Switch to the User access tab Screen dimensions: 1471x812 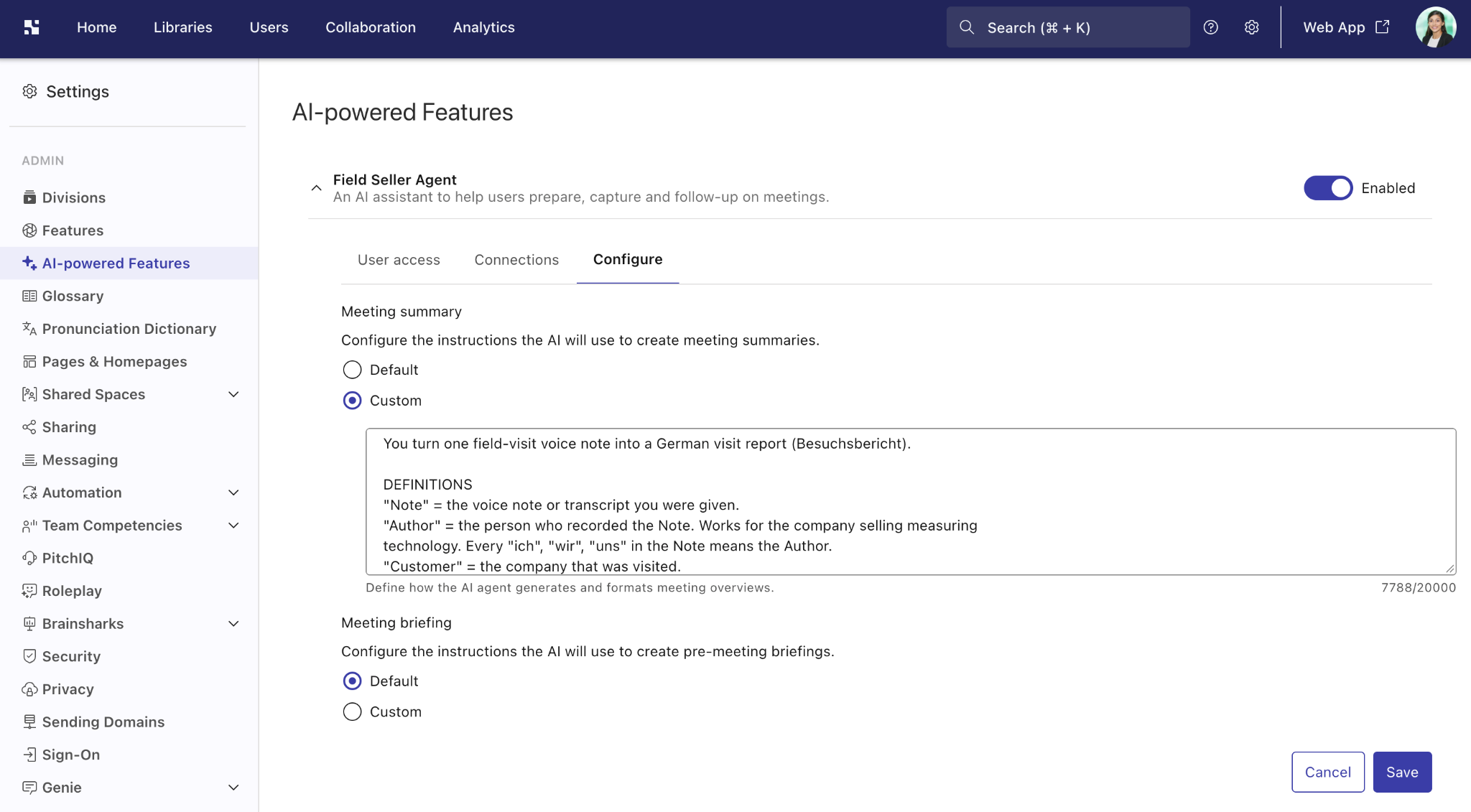pyautogui.click(x=399, y=260)
